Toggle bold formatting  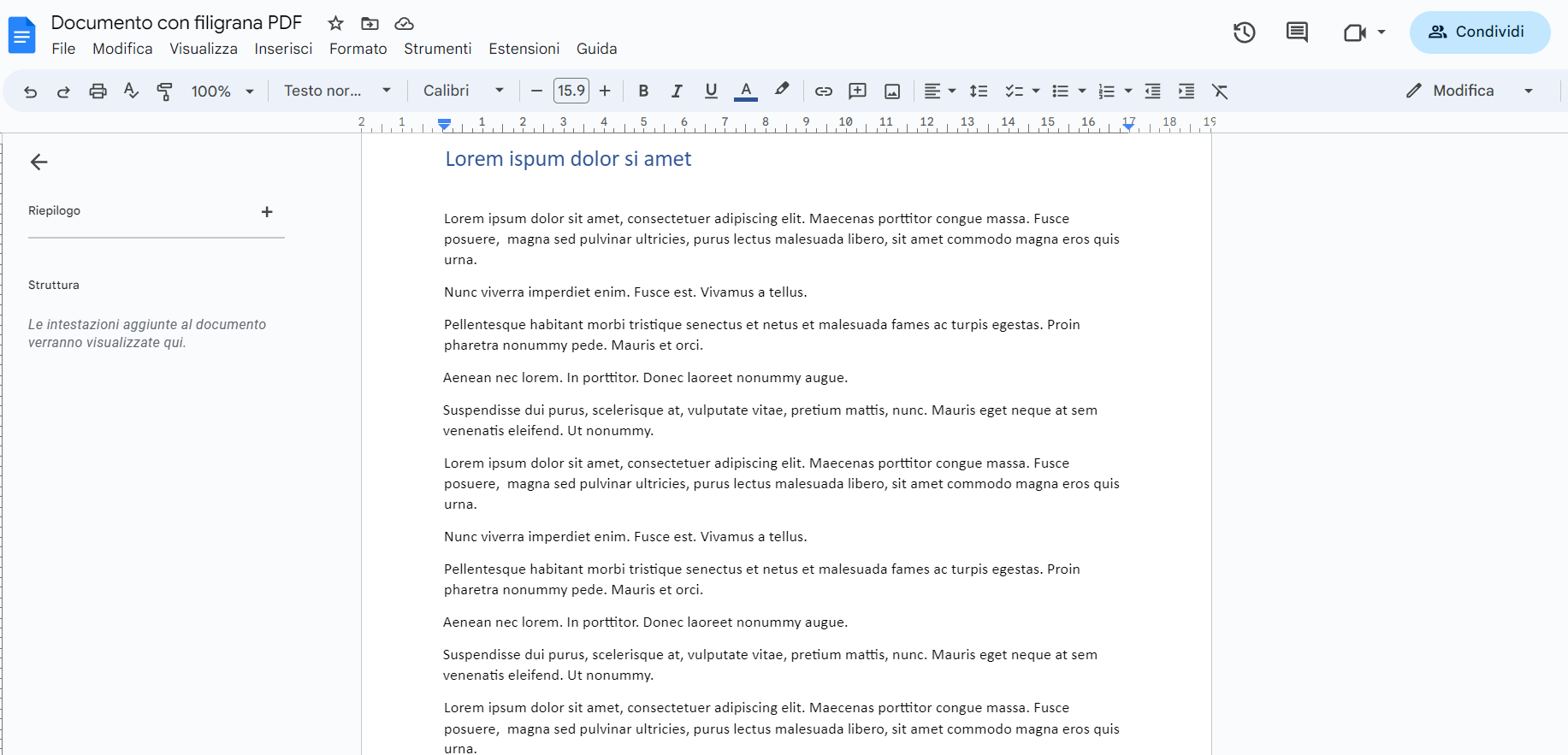(x=643, y=91)
